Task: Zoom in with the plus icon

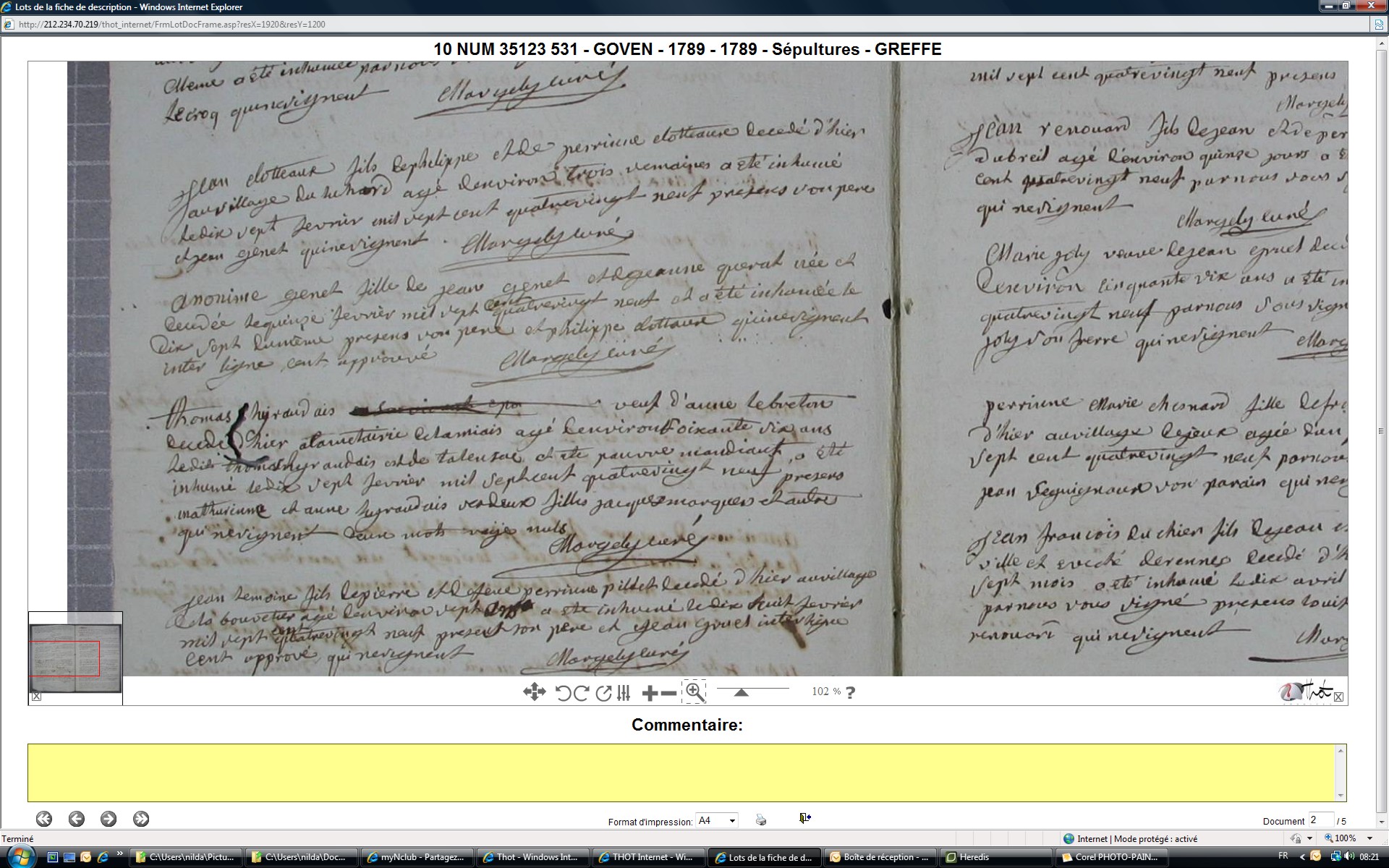Action: coord(650,693)
